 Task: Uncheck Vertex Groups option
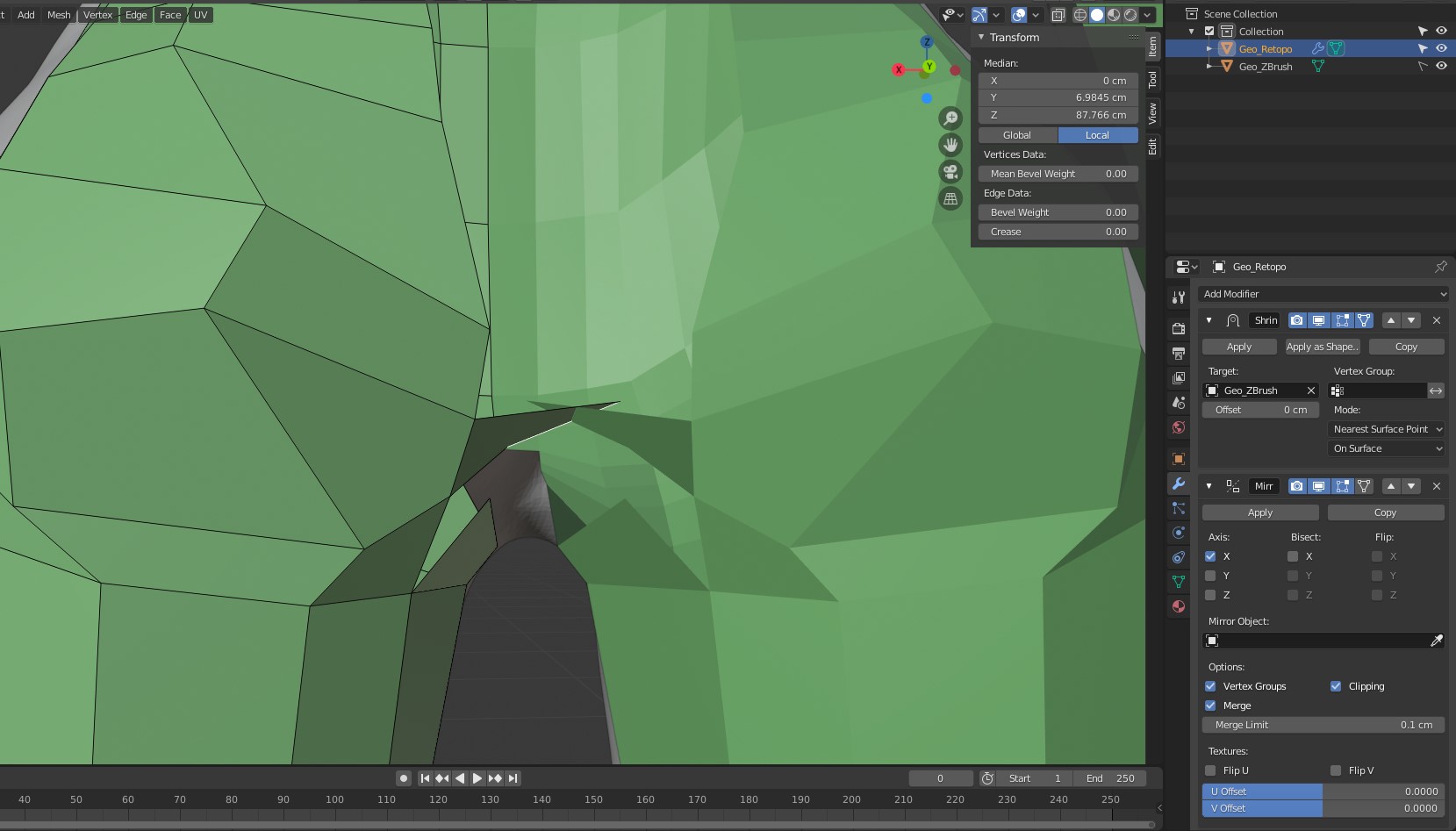1210,686
